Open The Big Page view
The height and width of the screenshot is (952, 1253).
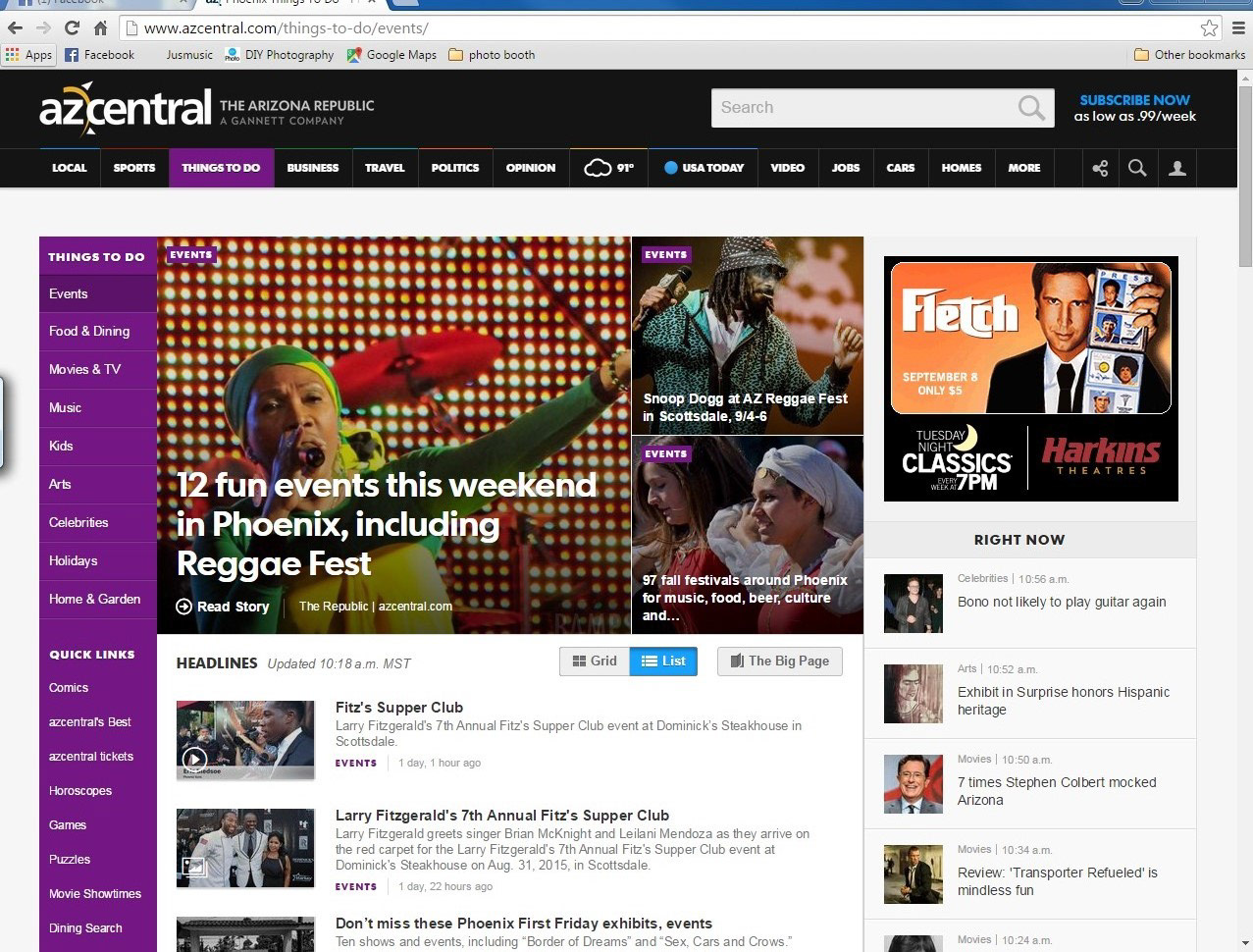click(x=779, y=661)
